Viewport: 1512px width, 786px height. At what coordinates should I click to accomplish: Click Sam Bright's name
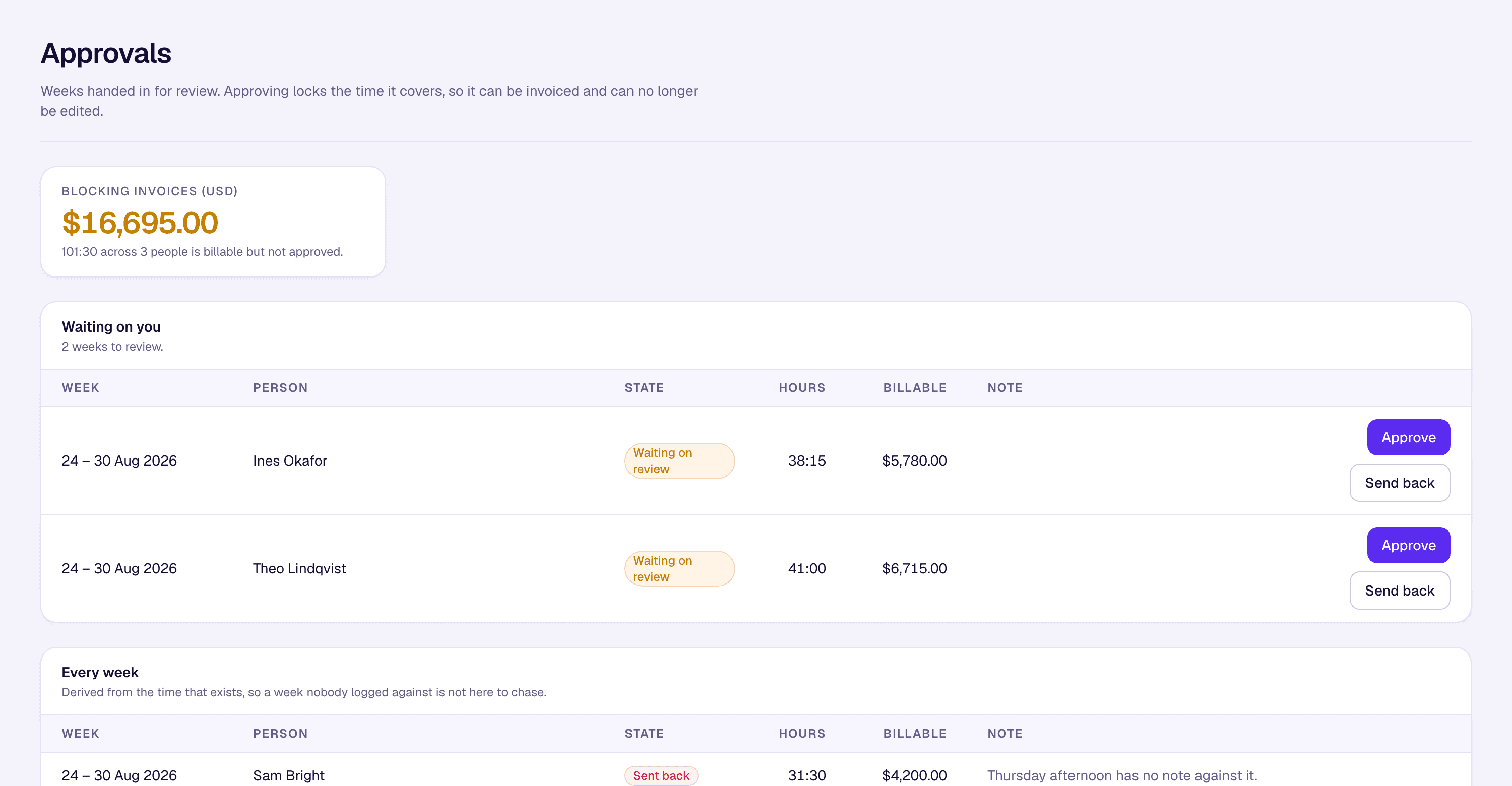289,775
